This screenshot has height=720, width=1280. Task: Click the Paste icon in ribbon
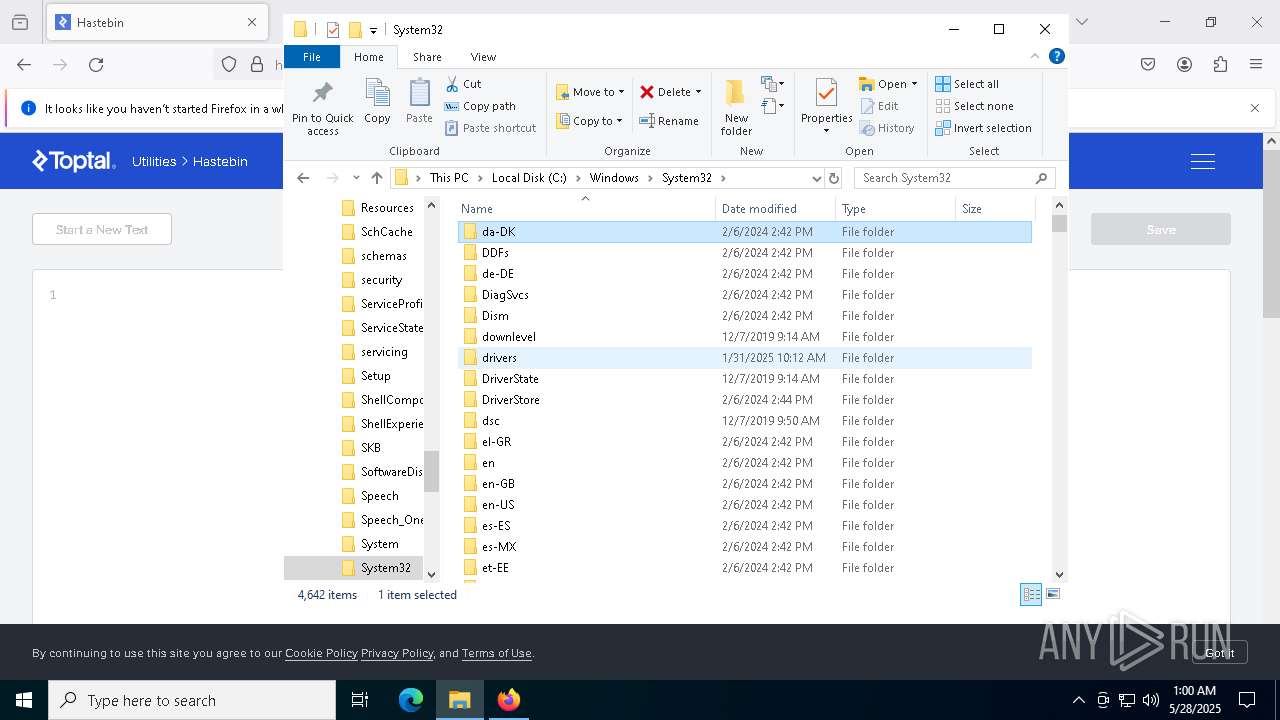pyautogui.click(x=419, y=101)
